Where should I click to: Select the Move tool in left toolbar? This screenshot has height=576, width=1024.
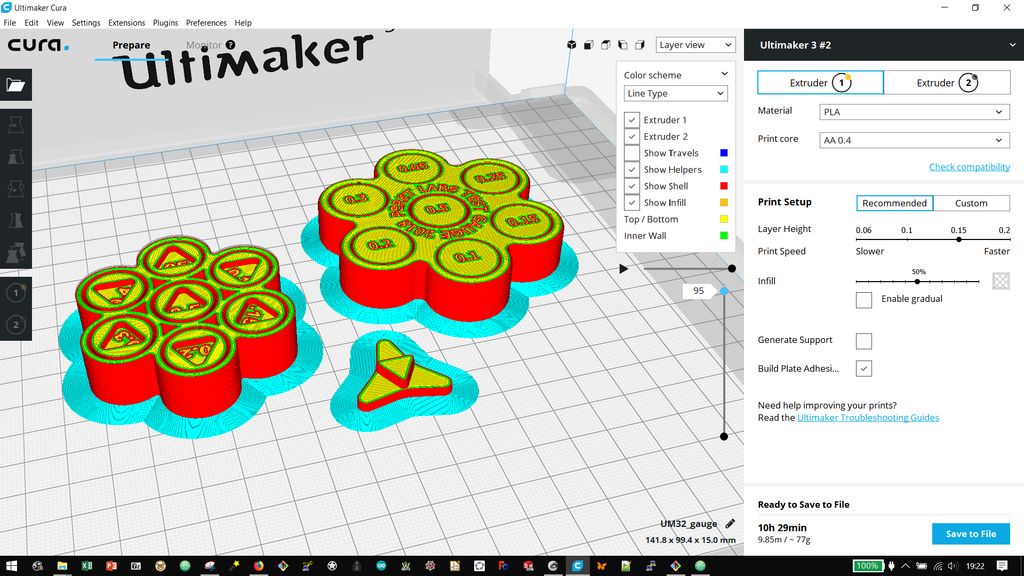[x=16, y=125]
